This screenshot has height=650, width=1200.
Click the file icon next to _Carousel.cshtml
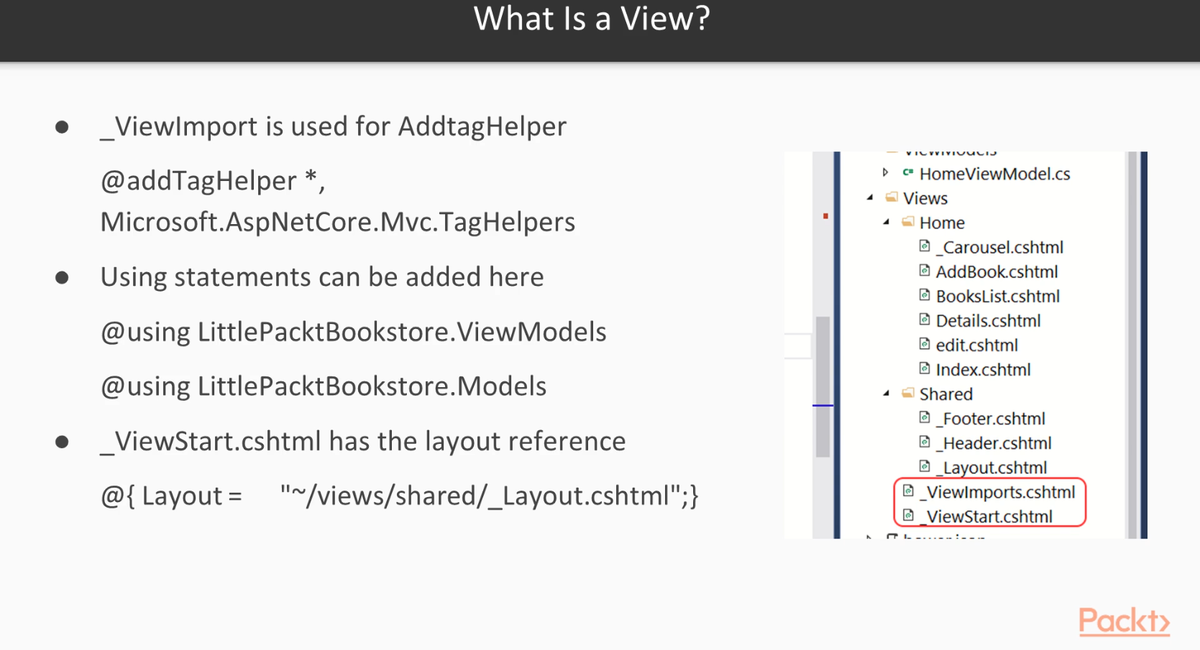pyautogui.click(x=925, y=247)
